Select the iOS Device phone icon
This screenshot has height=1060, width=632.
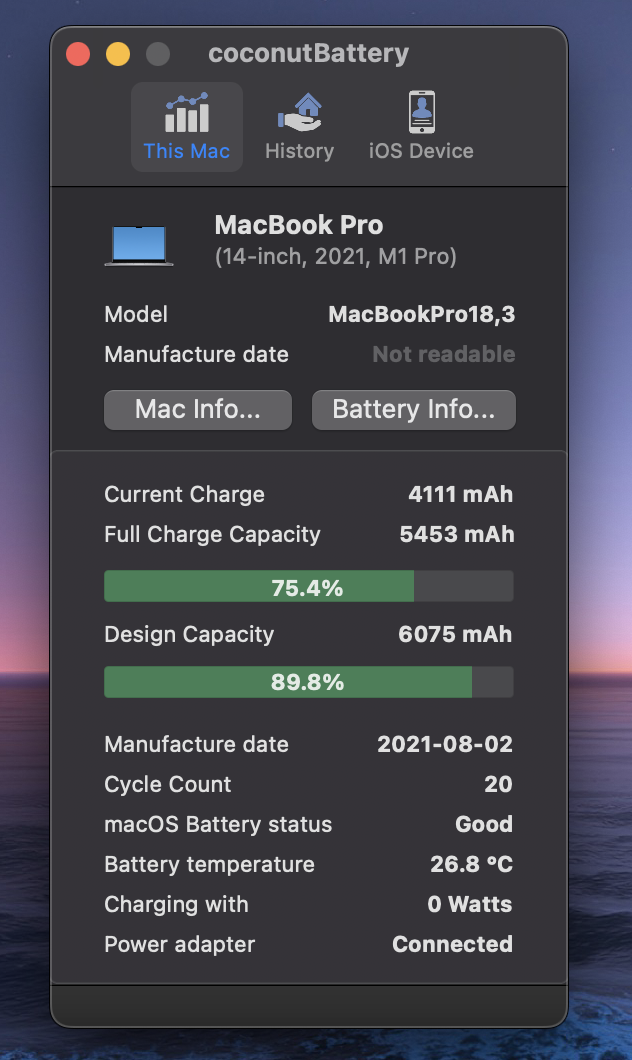(x=421, y=112)
